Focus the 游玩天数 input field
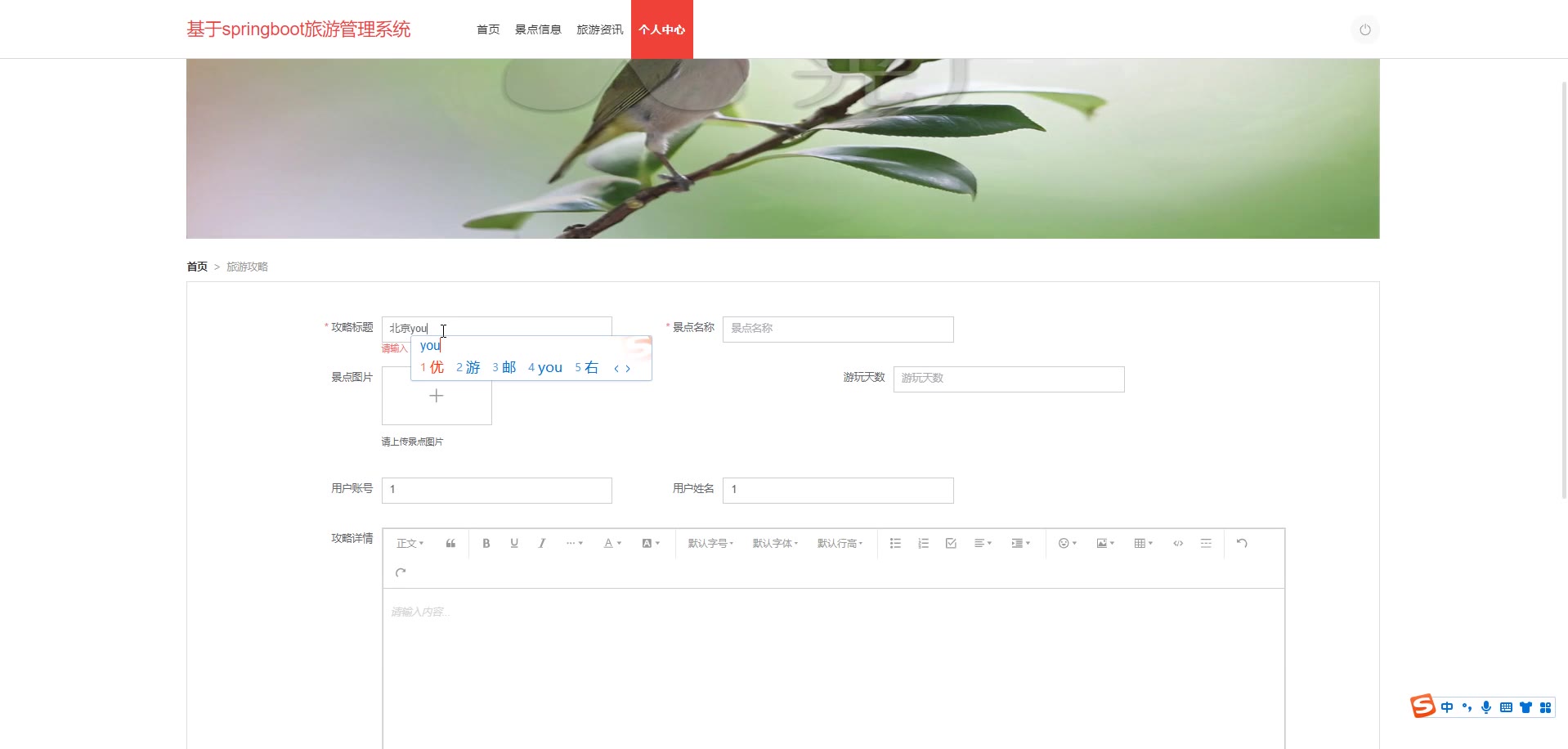 (x=1009, y=379)
